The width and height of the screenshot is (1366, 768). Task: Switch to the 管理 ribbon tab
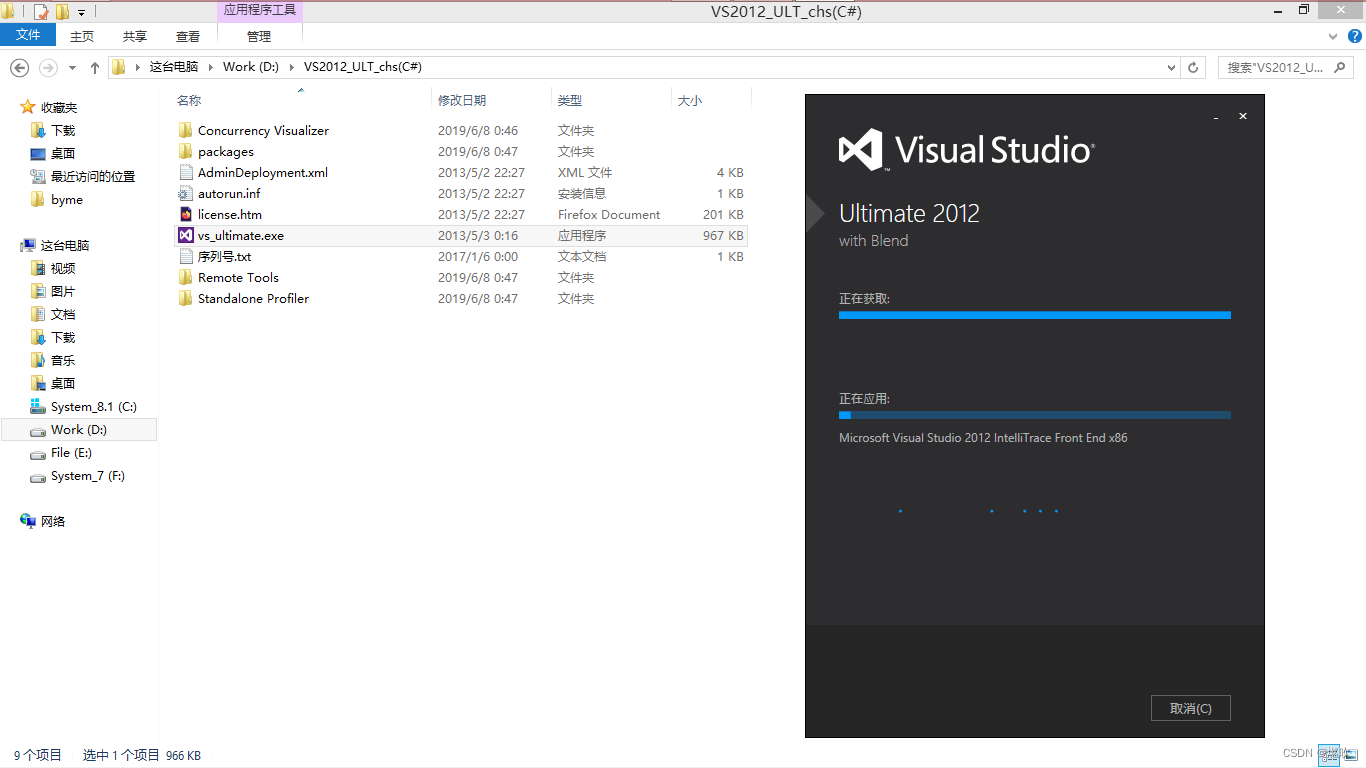pos(259,36)
